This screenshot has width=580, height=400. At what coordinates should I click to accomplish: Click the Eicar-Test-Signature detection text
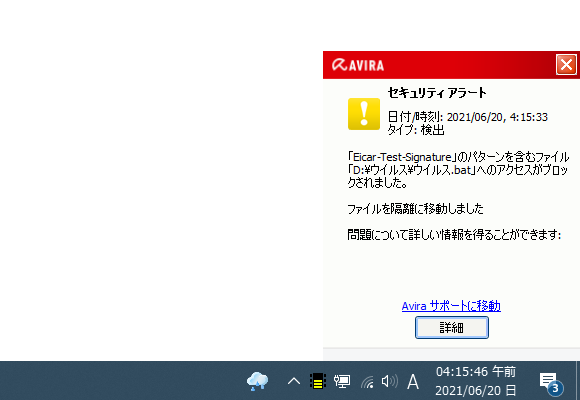(402, 157)
